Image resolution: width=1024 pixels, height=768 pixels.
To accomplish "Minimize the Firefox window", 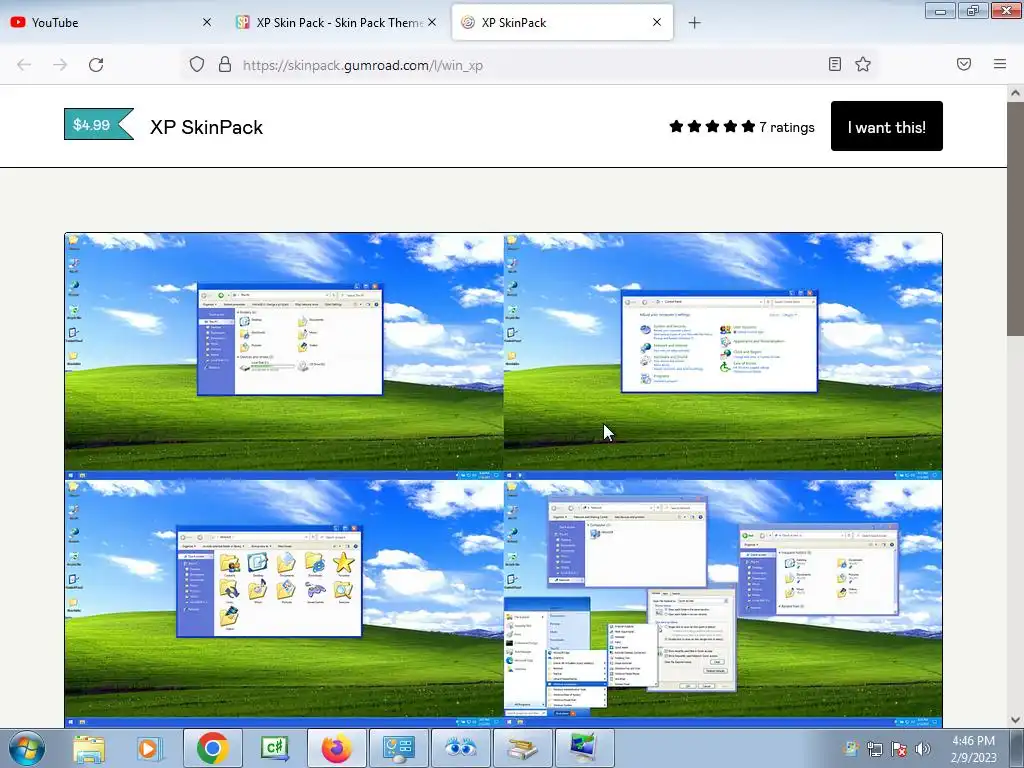I will [940, 10].
